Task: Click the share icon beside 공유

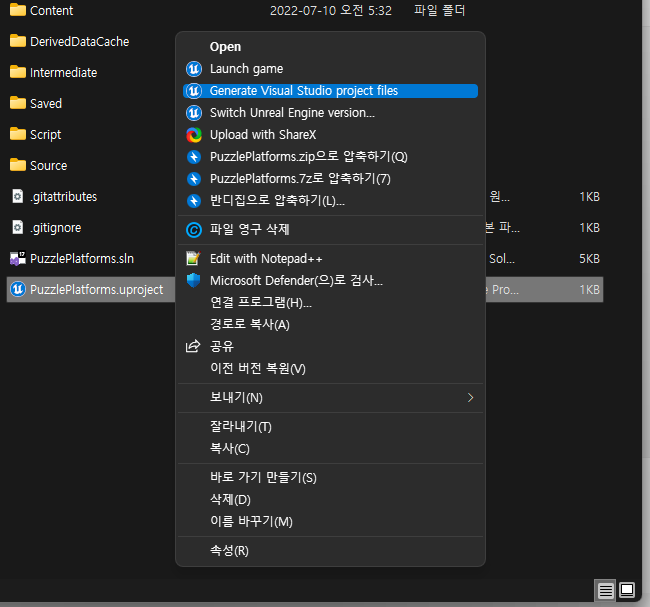Action: pyautogui.click(x=193, y=346)
